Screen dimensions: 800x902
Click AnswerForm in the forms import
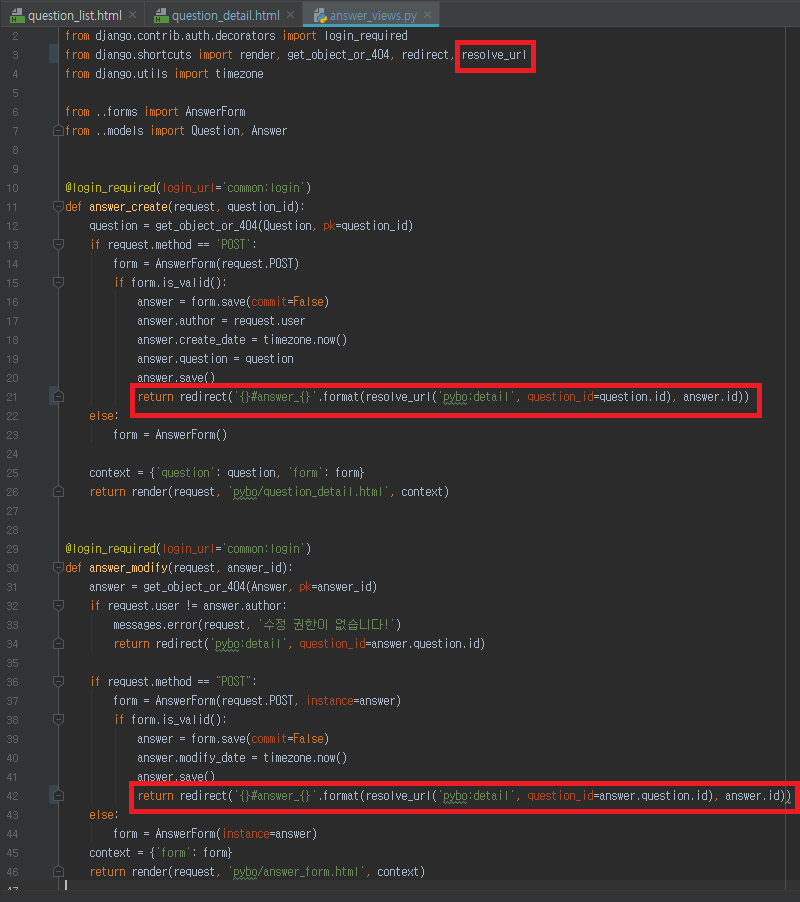(215, 112)
